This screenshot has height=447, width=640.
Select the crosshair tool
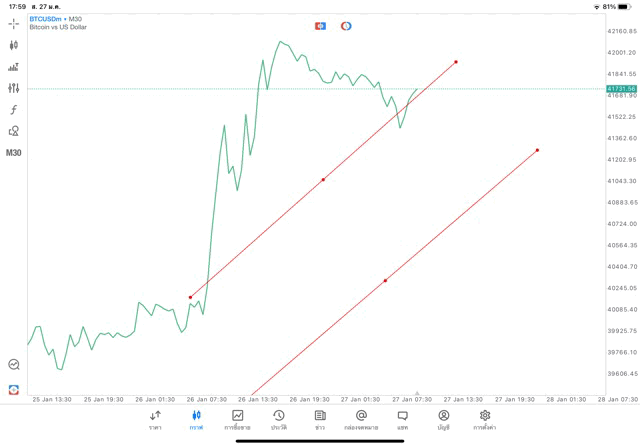(x=14, y=23)
